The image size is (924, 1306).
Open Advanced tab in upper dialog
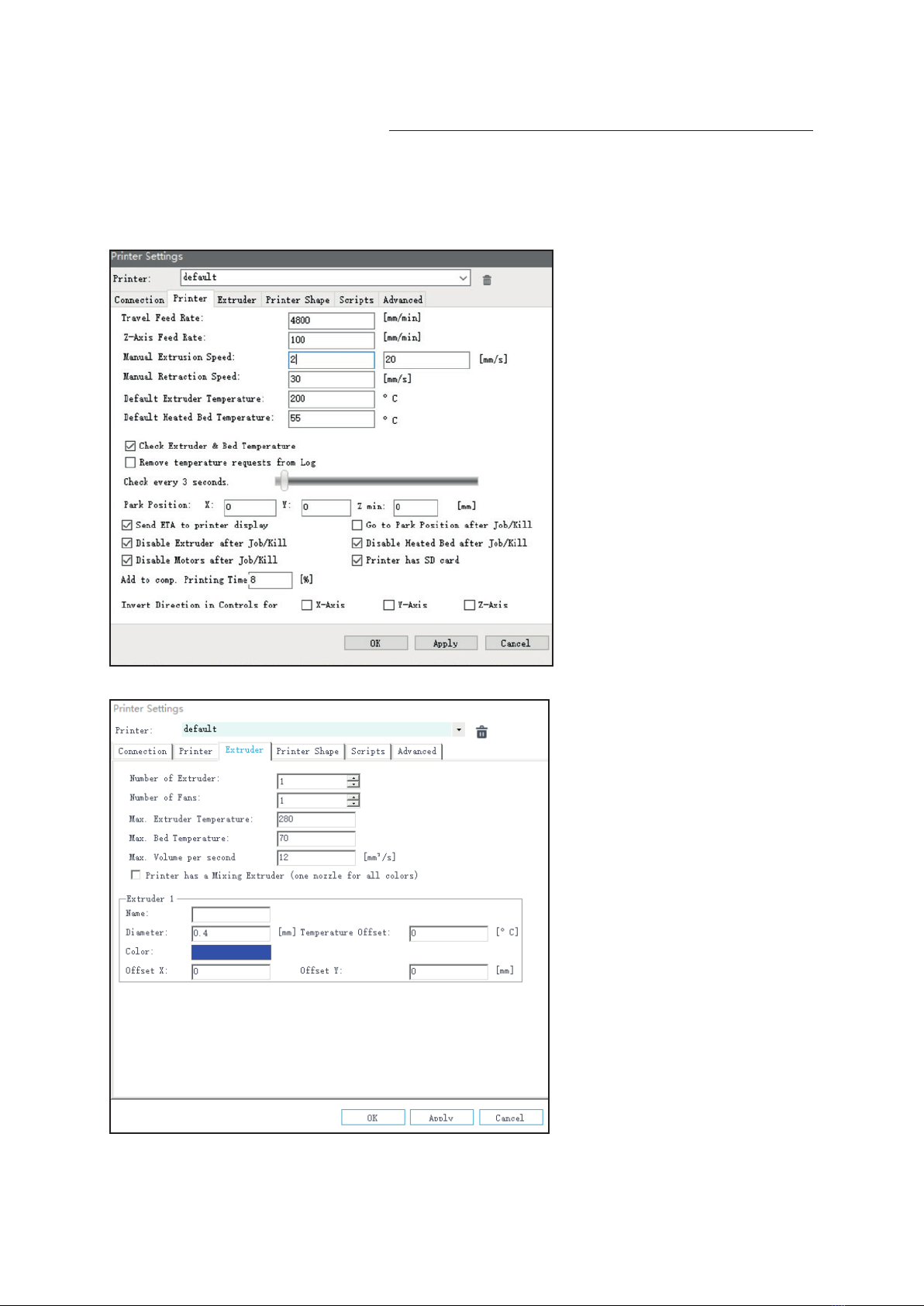[x=403, y=300]
